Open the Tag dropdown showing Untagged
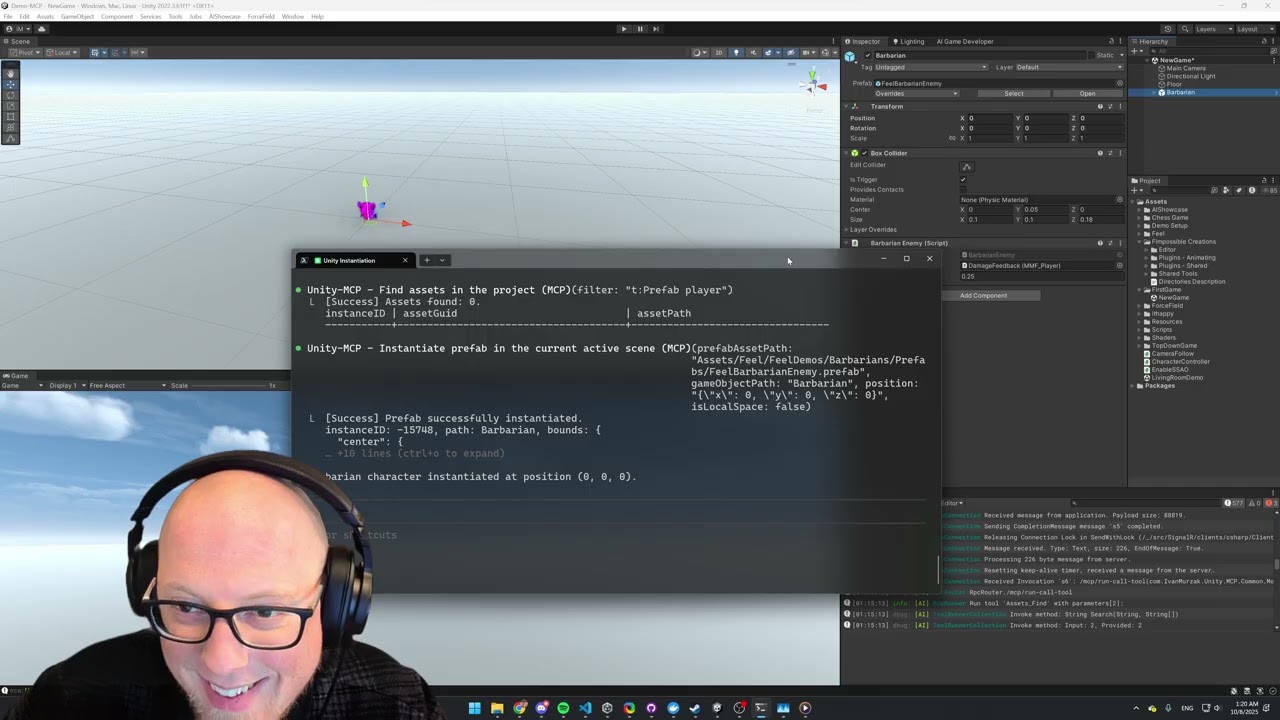1280x720 pixels. click(931, 67)
